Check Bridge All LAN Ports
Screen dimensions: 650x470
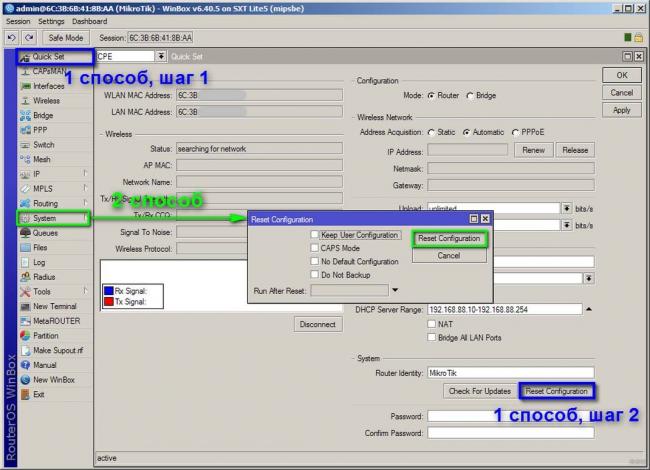click(432, 337)
